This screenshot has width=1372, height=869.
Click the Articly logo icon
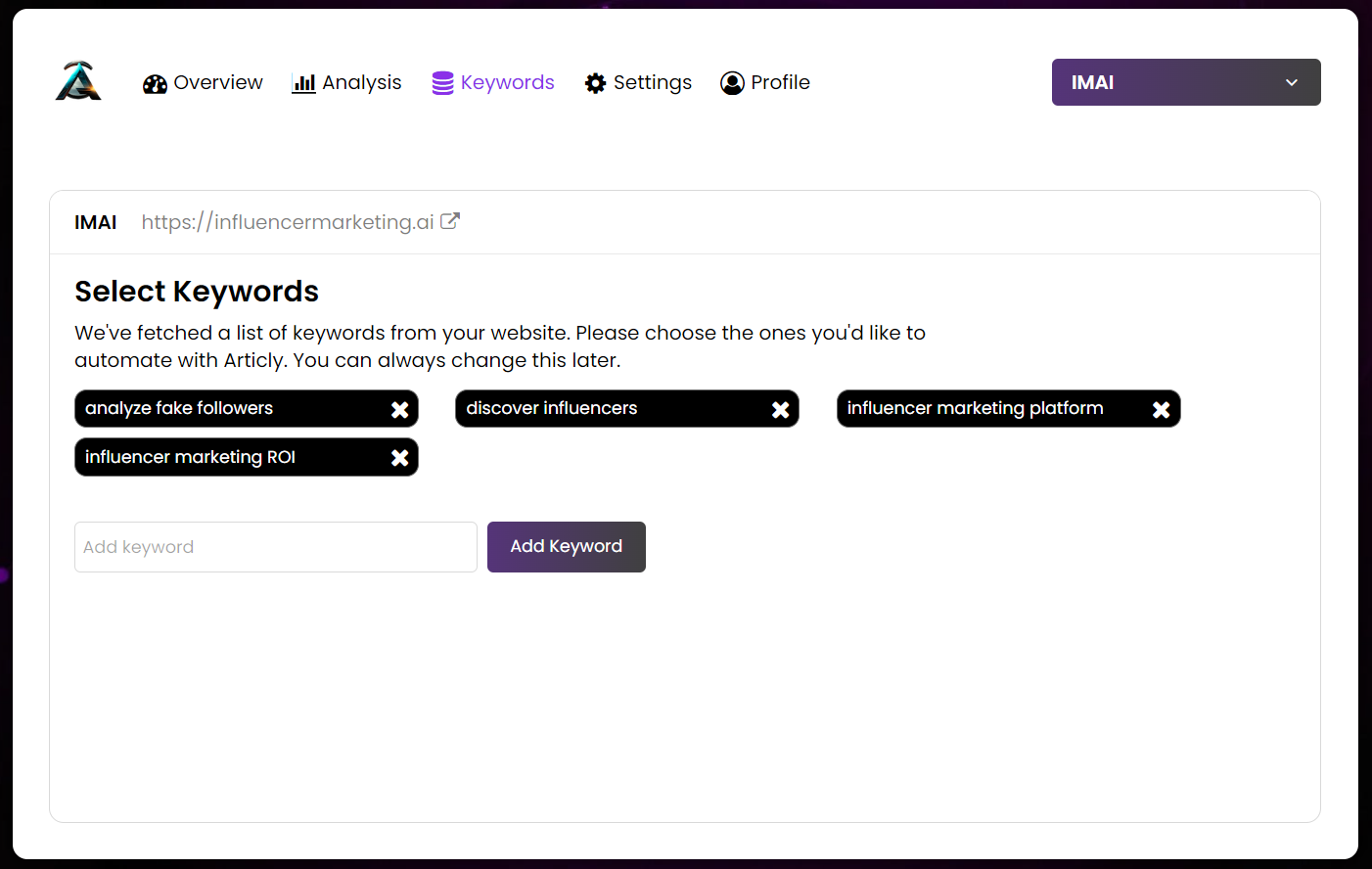[78, 81]
